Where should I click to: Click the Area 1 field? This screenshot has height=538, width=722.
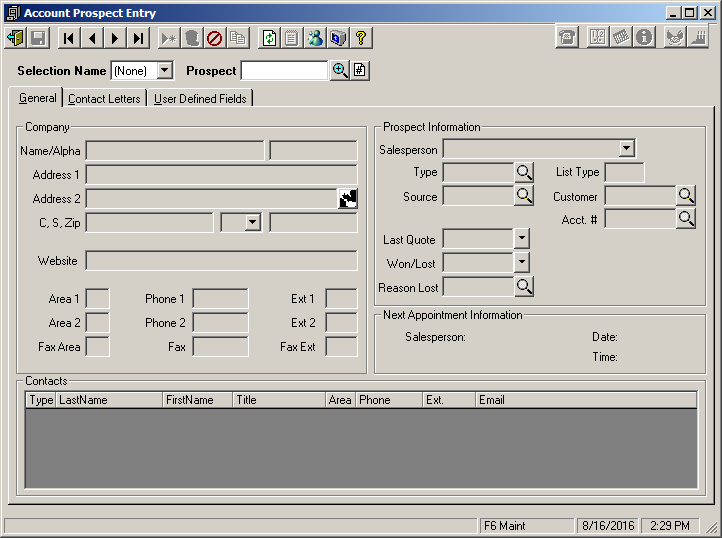[x=98, y=298]
